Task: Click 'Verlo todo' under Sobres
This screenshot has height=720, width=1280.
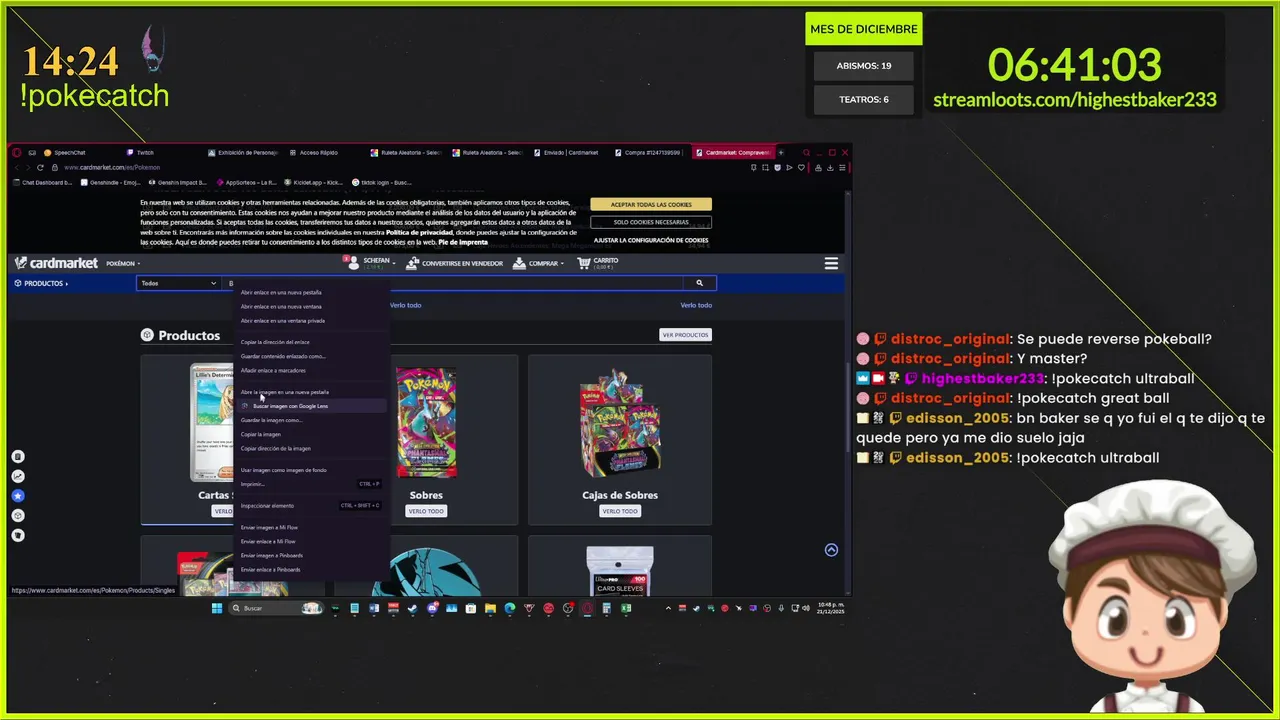Action: pos(426,511)
